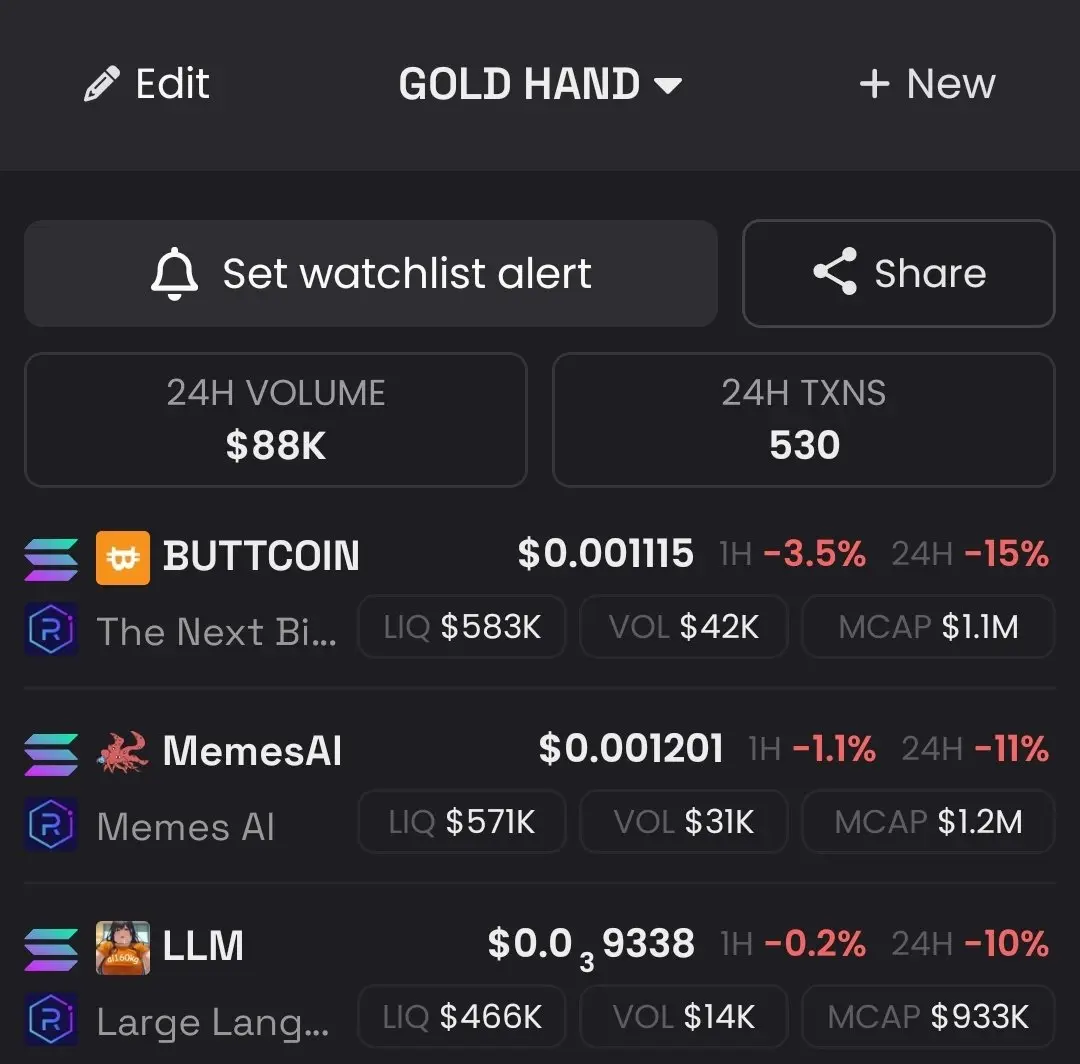Tap the plus New button

tap(927, 84)
